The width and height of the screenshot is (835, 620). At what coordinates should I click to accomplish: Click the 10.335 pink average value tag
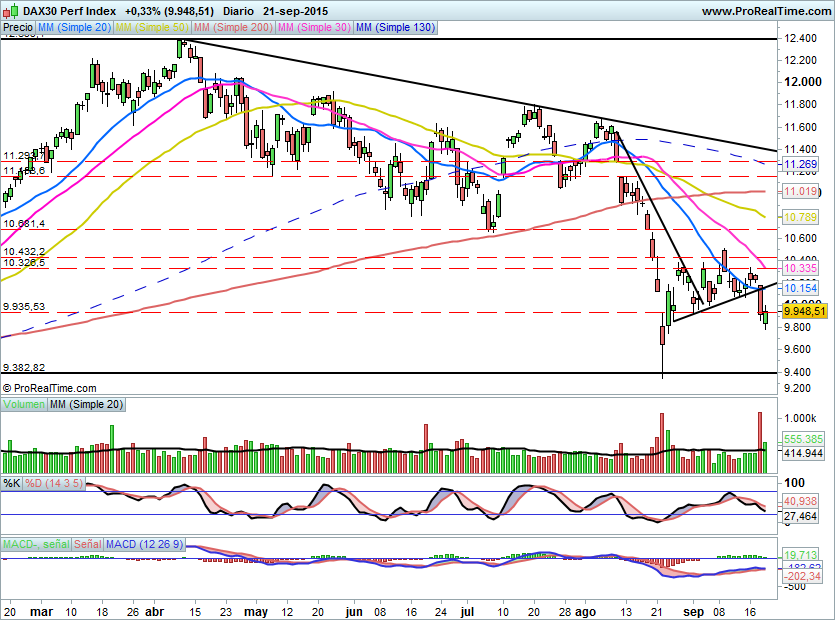point(800,268)
